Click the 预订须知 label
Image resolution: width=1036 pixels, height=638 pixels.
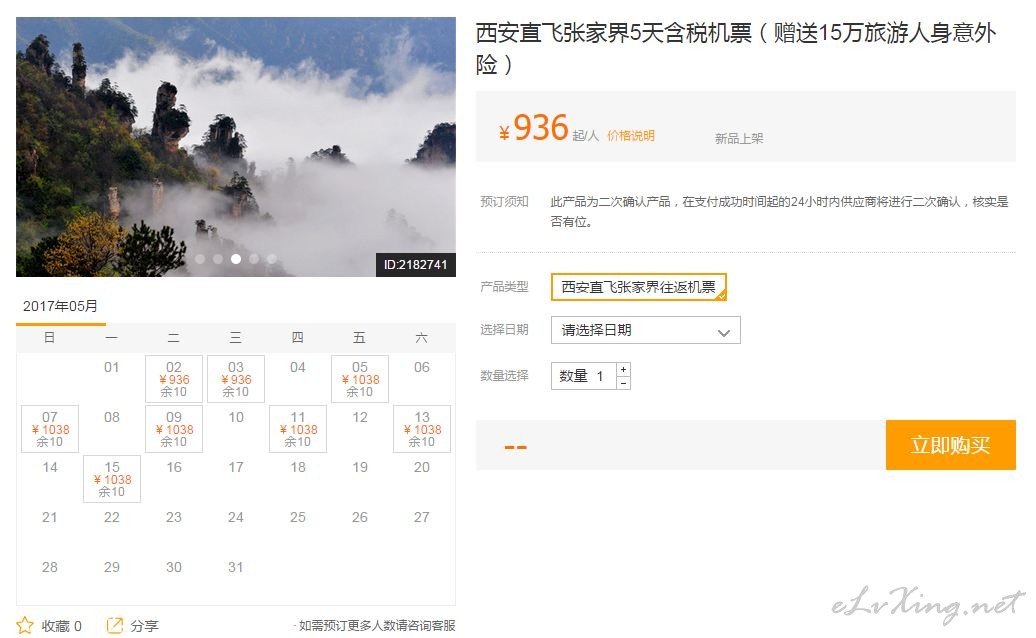pos(504,201)
